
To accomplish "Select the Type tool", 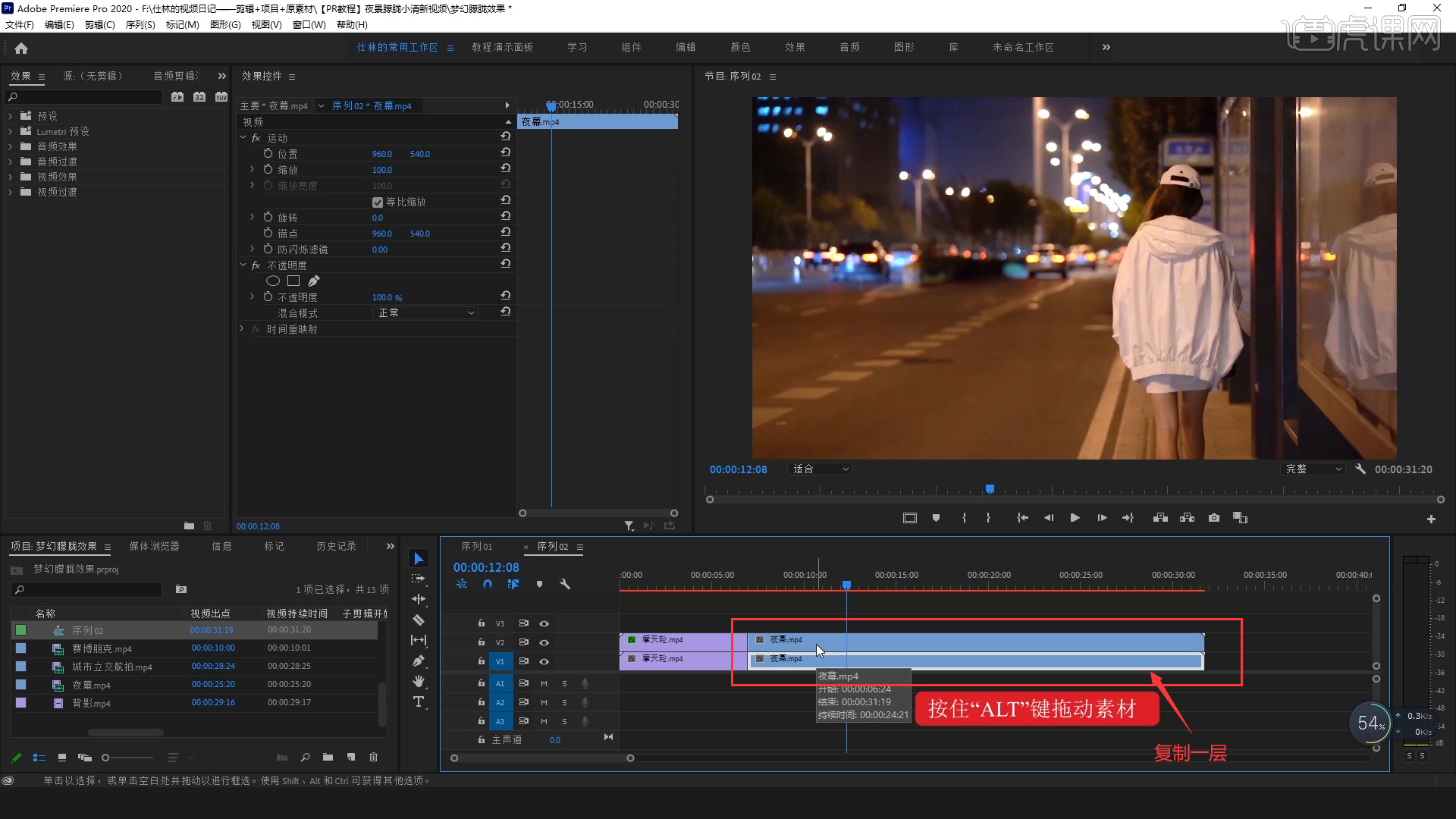I will (x=419, y=701).
